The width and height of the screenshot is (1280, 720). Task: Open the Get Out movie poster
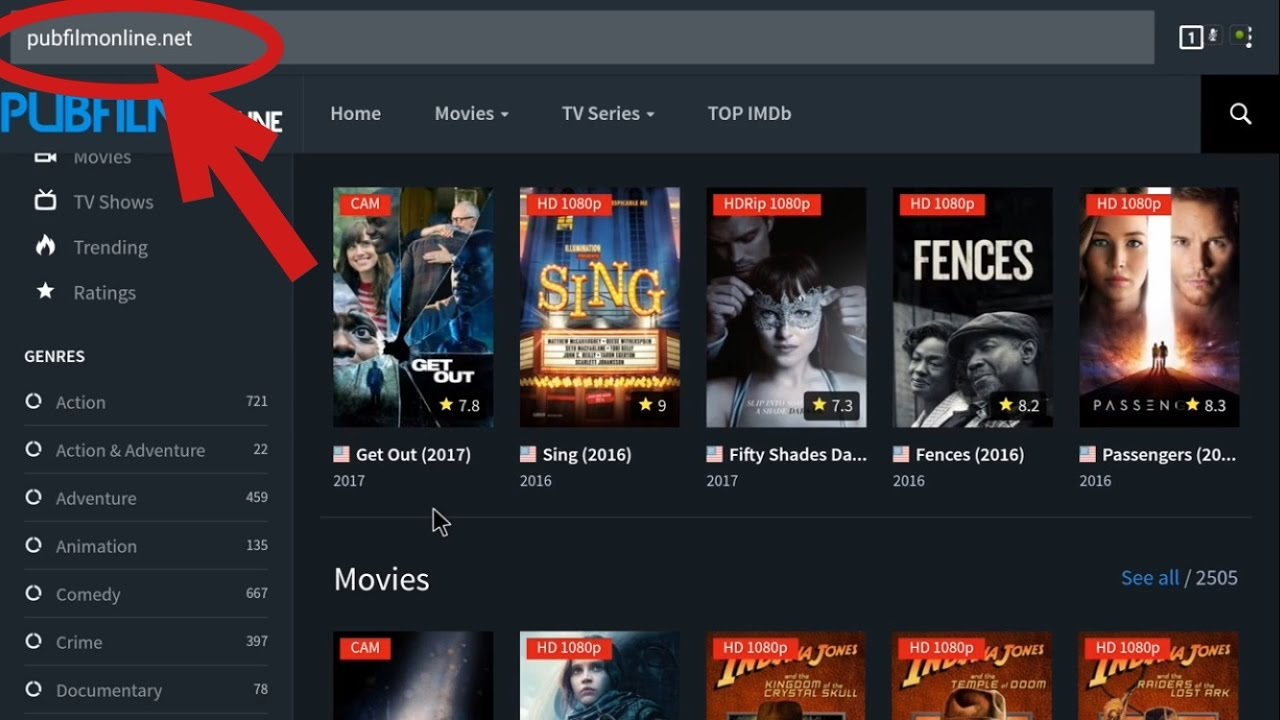pyautogui.click(x=413, y=307)
